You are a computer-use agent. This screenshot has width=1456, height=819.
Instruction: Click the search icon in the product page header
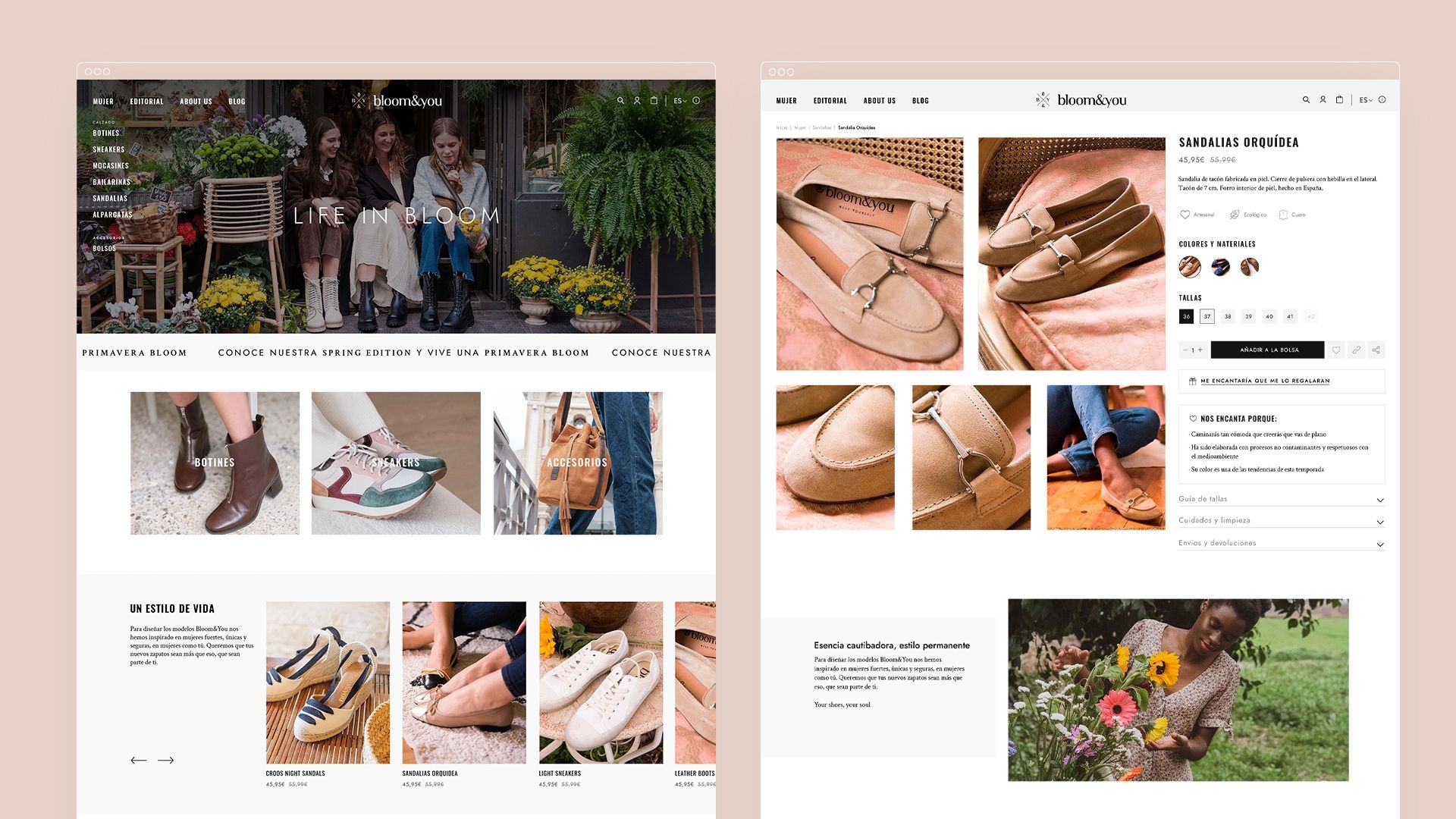point(1306,100)
